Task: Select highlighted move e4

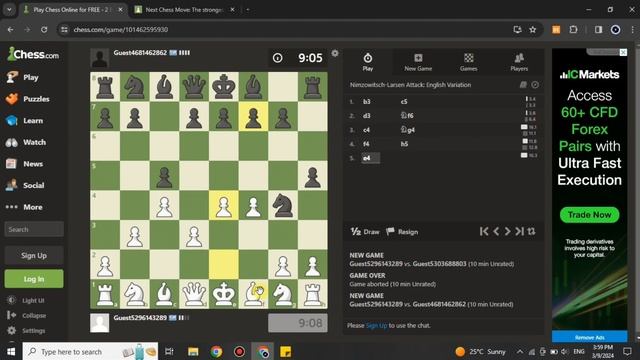Action: pyautogui.click(x=371, y=158)
